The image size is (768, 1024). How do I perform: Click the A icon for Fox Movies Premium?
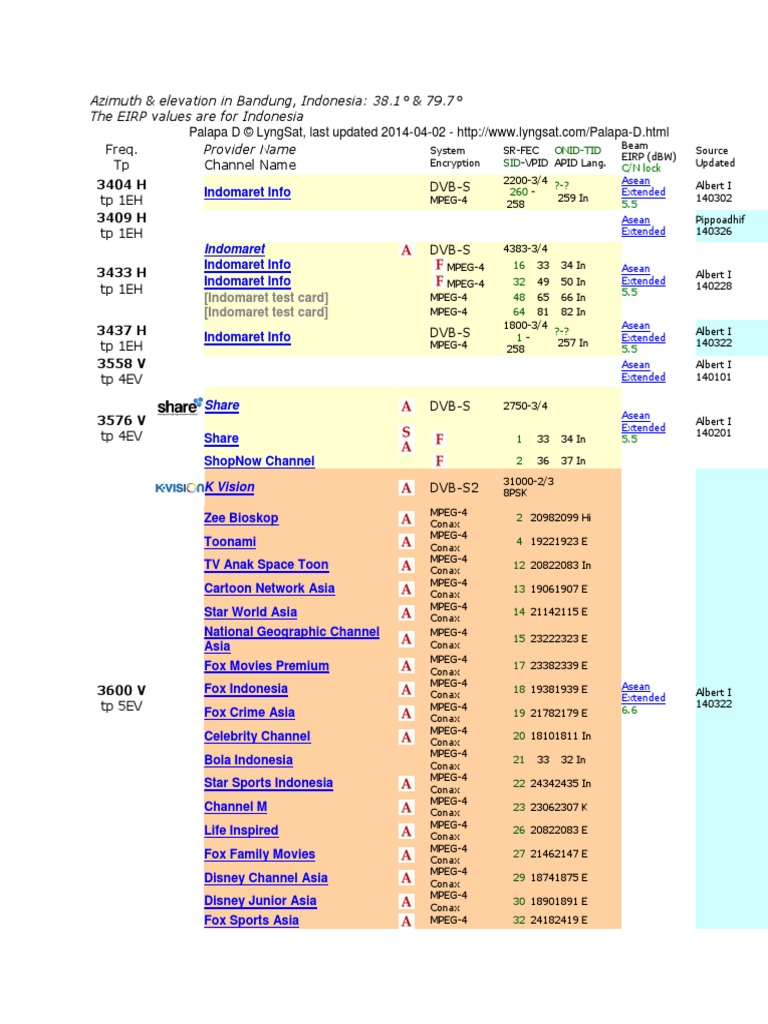tap(406, 666)
